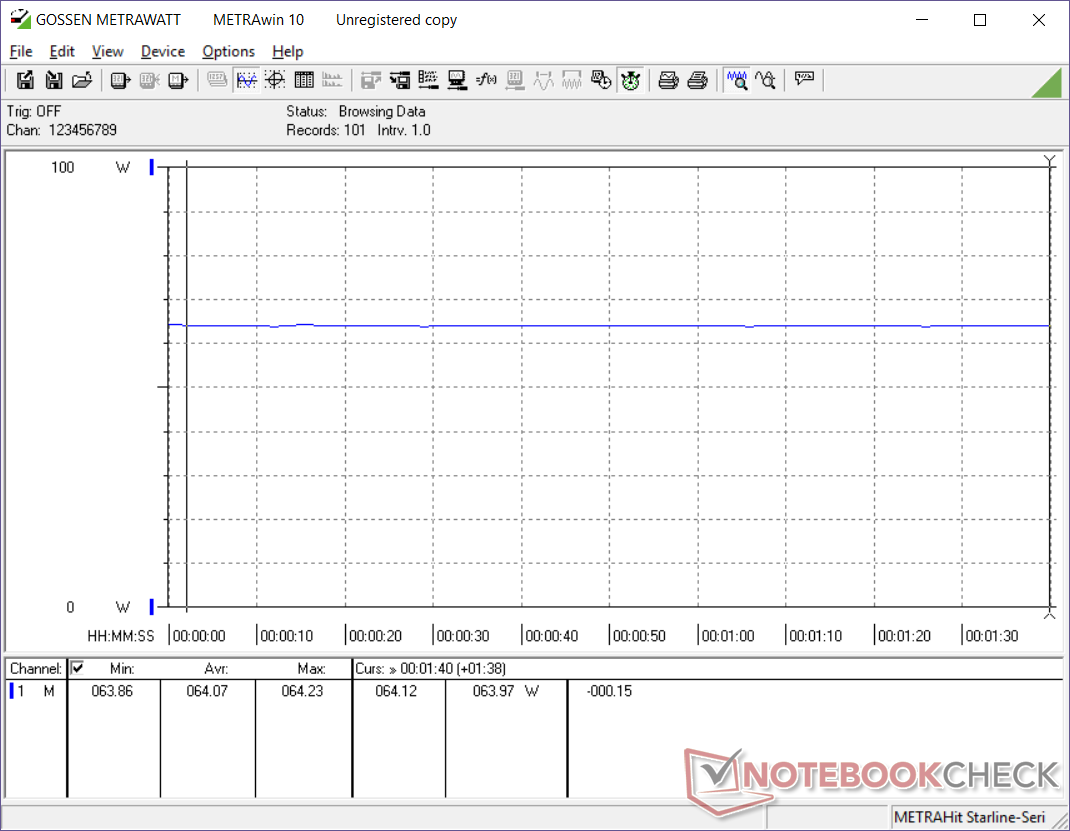The height and width of the screenshot is (831, 1070).
Task: Click the timer clock recording icon
Action: [601, 81]
